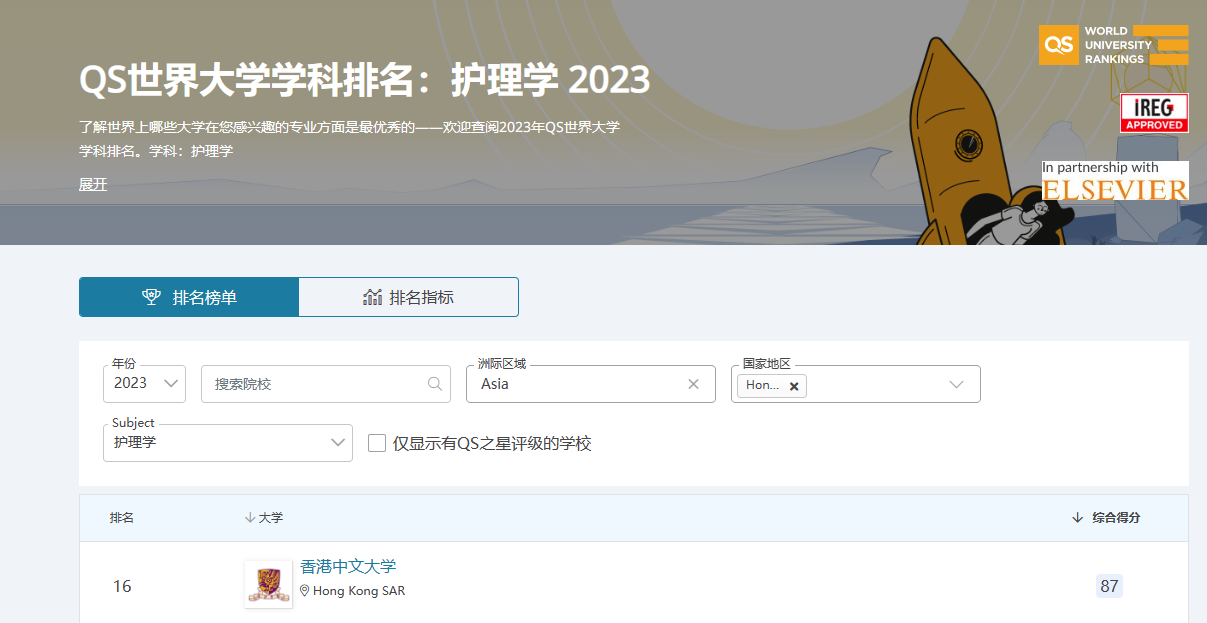Open the 年份 2023 dropdown
This screenshot has width=1207, height=623.
click(x=144, y=383)
